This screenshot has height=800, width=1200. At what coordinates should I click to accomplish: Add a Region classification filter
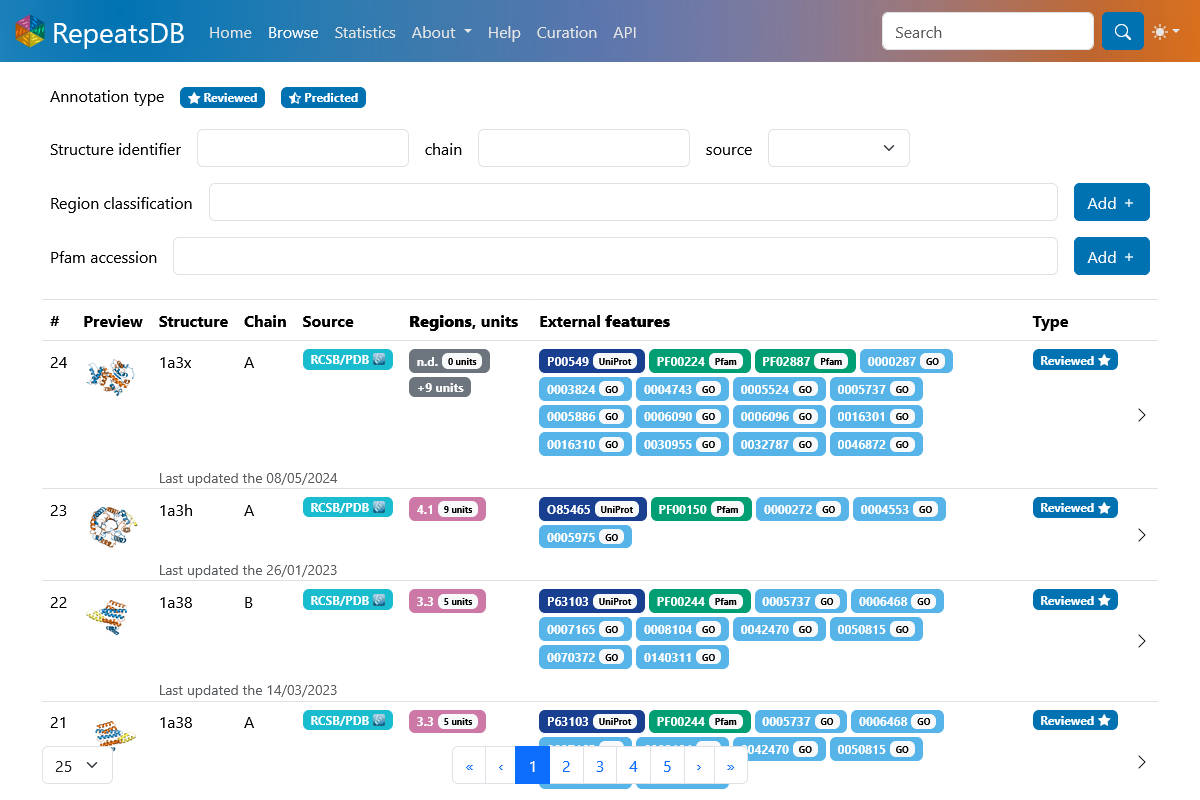tap(1111, 202)
